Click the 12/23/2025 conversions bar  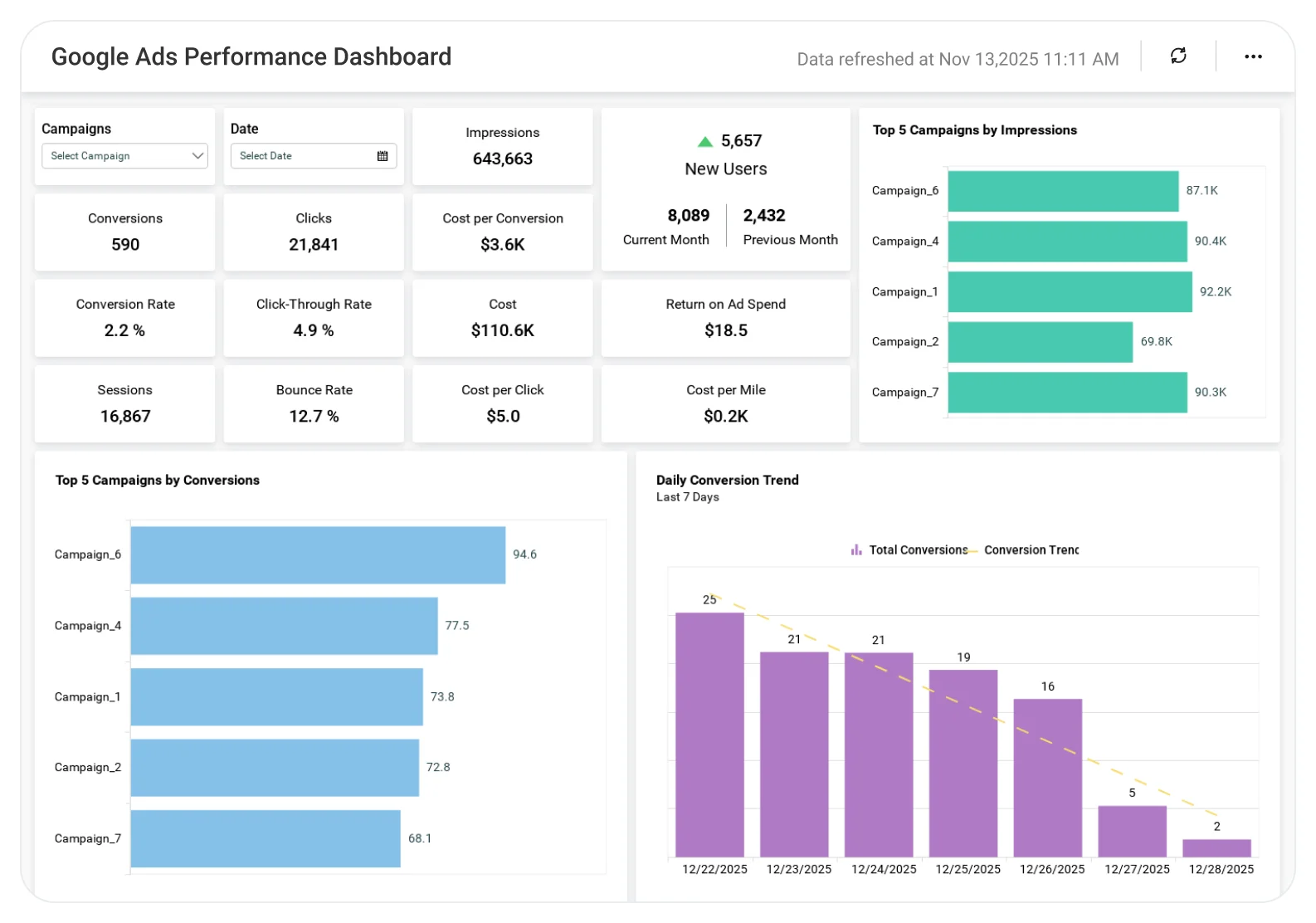(794, 755)
